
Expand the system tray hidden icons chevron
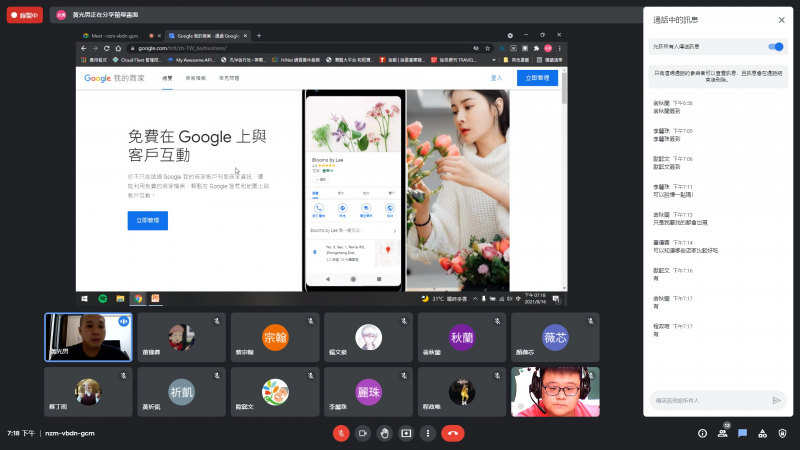[x=475, y=298]
